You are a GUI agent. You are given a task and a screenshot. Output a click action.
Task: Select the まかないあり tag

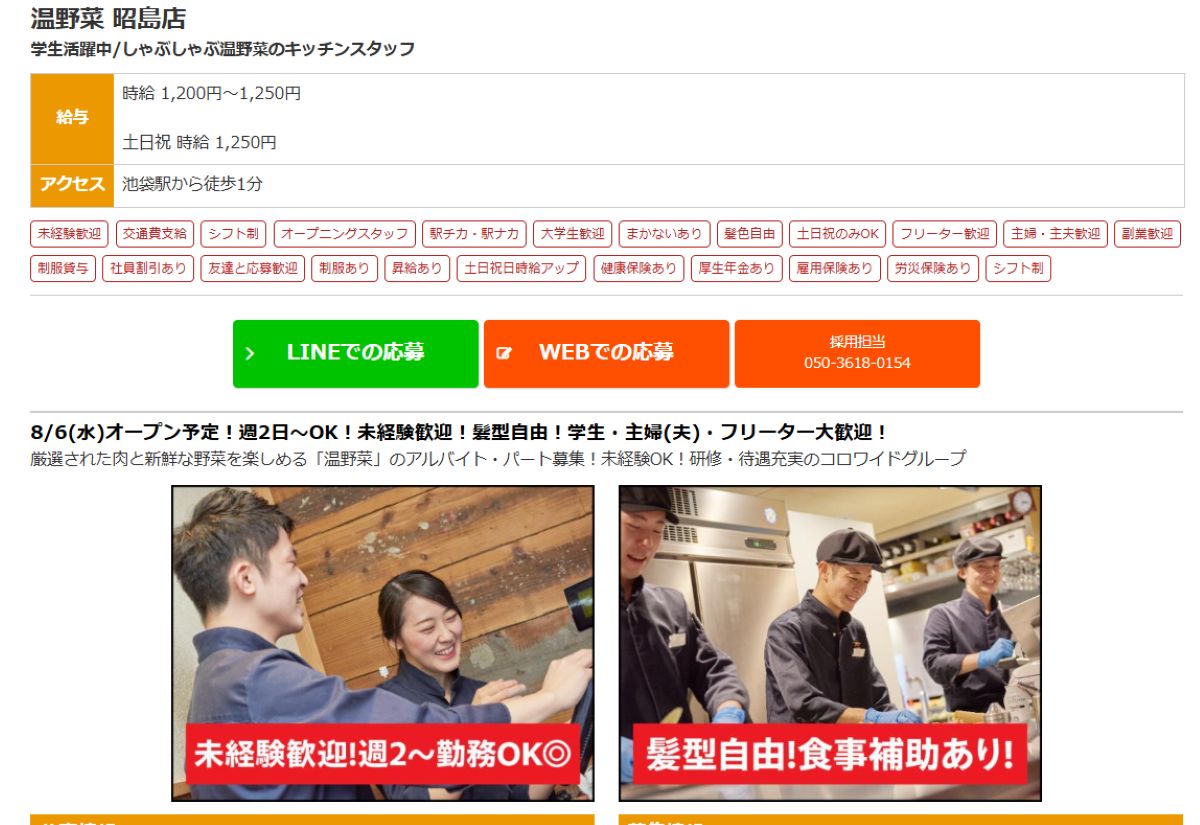(664, 234)
